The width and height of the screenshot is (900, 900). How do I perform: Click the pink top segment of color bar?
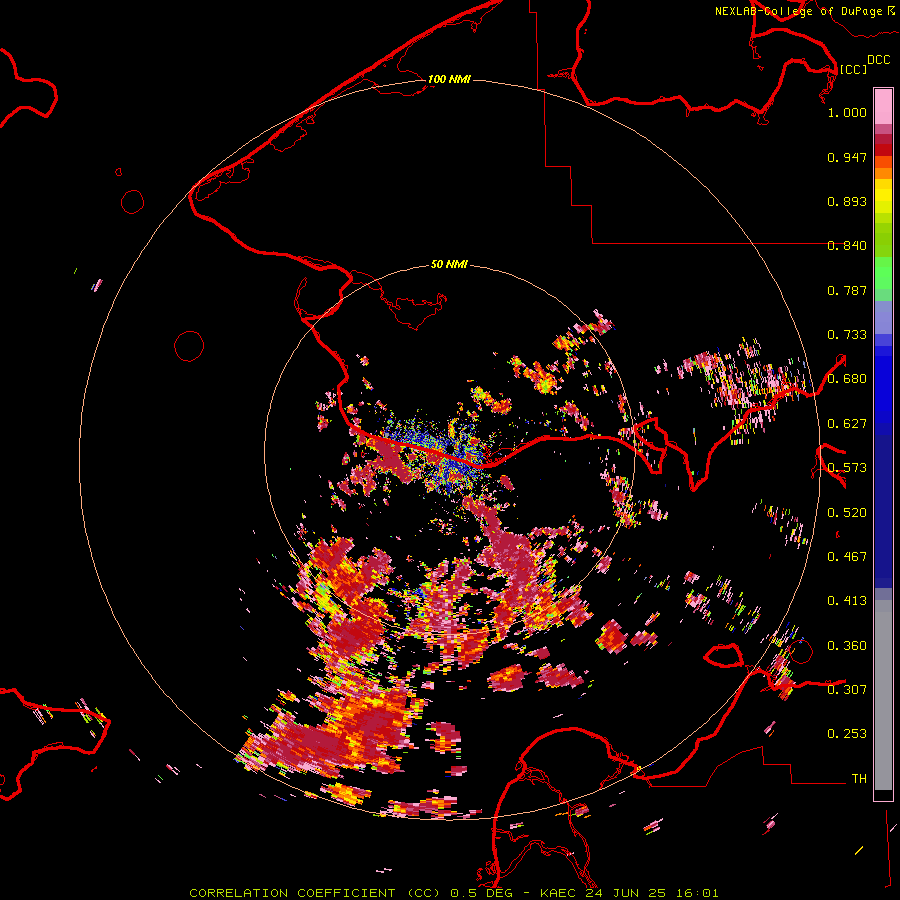point(883,106)
